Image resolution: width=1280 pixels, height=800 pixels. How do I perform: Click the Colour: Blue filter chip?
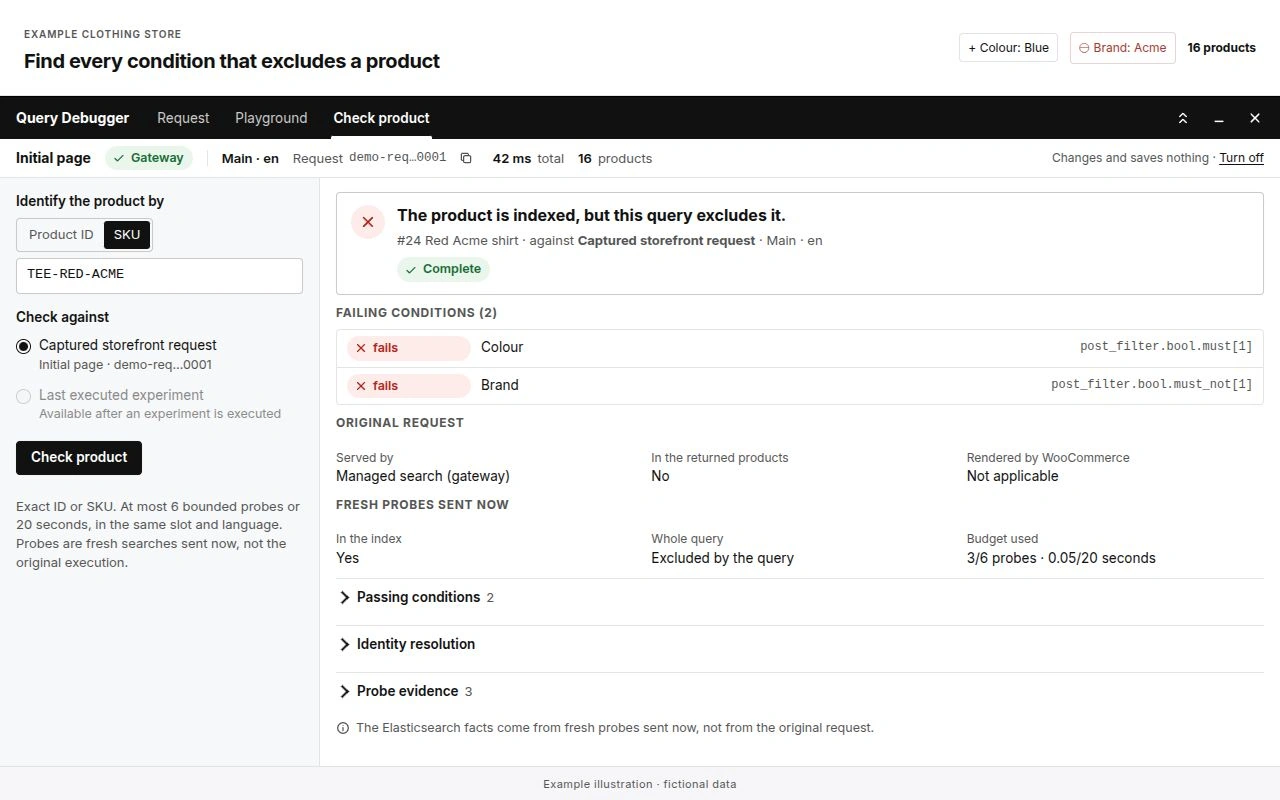[1008, 48]
